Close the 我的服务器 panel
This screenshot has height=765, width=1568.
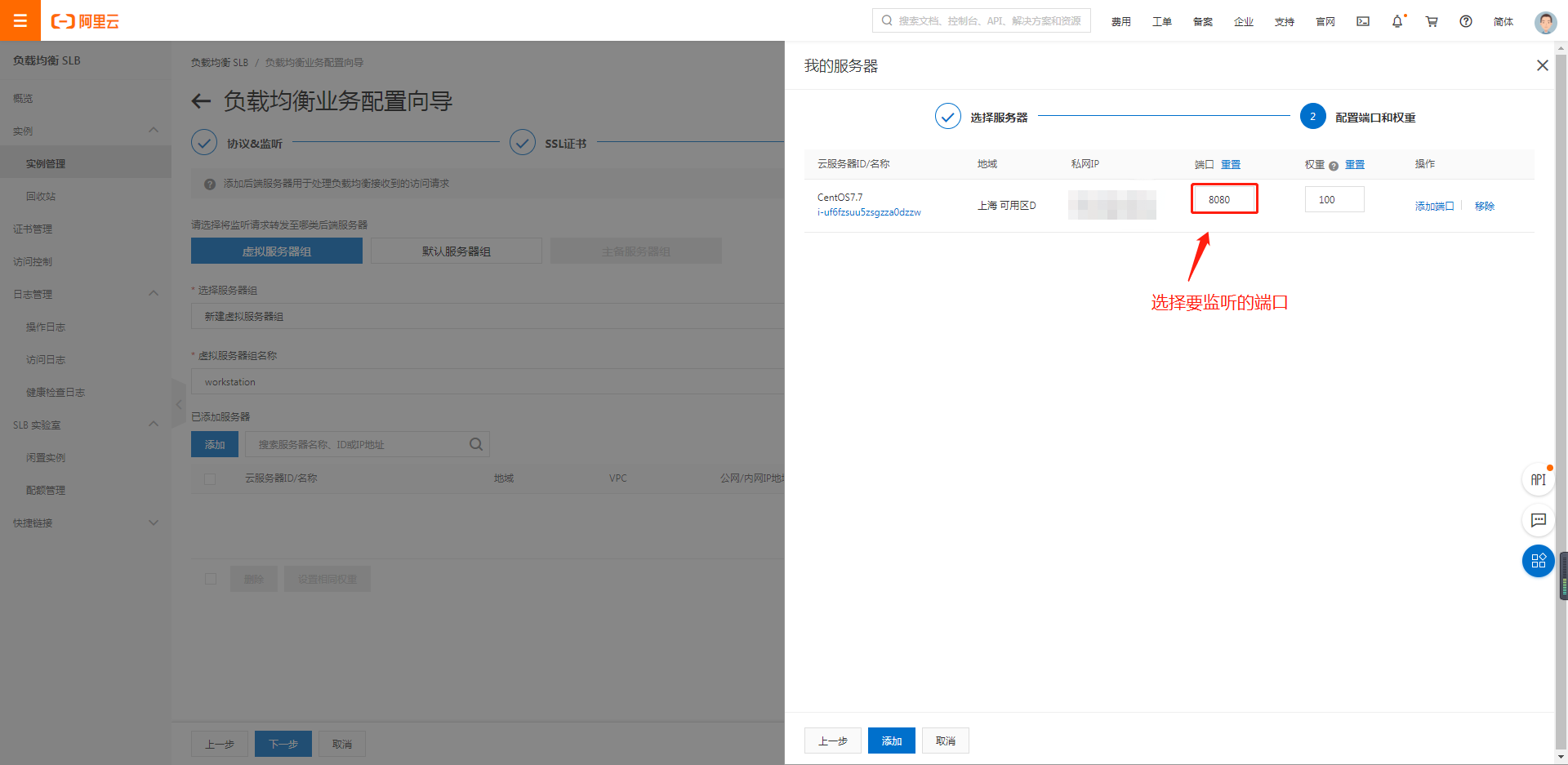coord(1542,65)
